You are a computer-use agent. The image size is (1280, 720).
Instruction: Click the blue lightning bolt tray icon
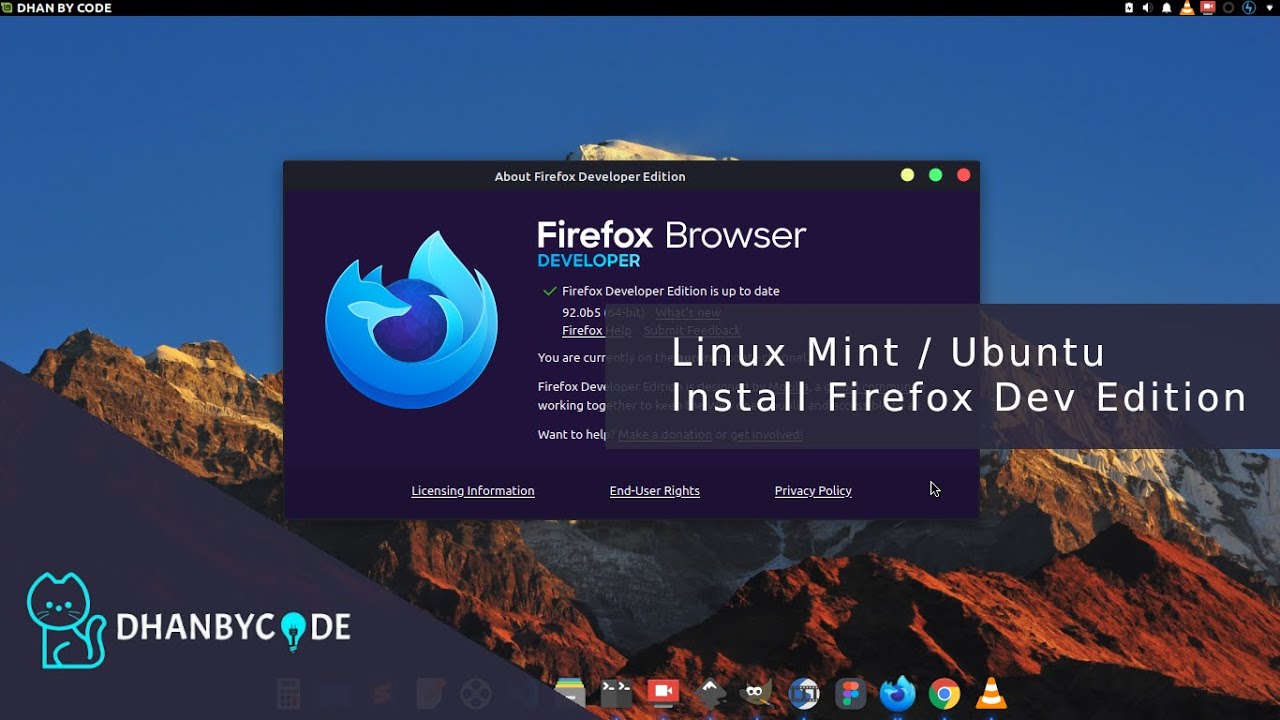[x=1249, y=7]
